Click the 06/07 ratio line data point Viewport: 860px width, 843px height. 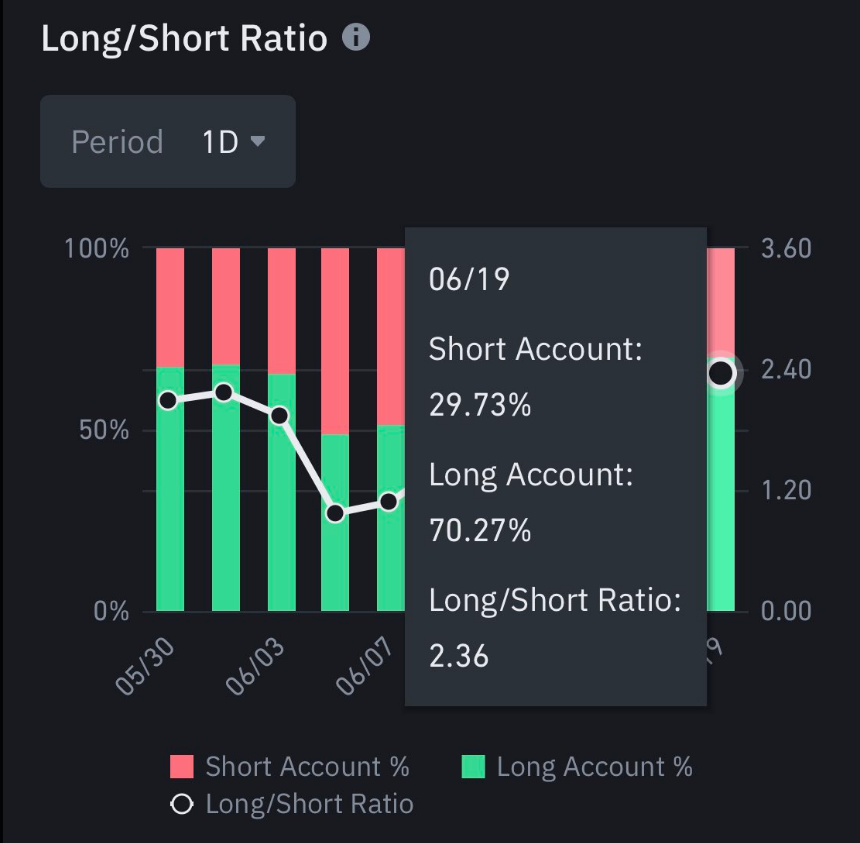click(389, 502)
